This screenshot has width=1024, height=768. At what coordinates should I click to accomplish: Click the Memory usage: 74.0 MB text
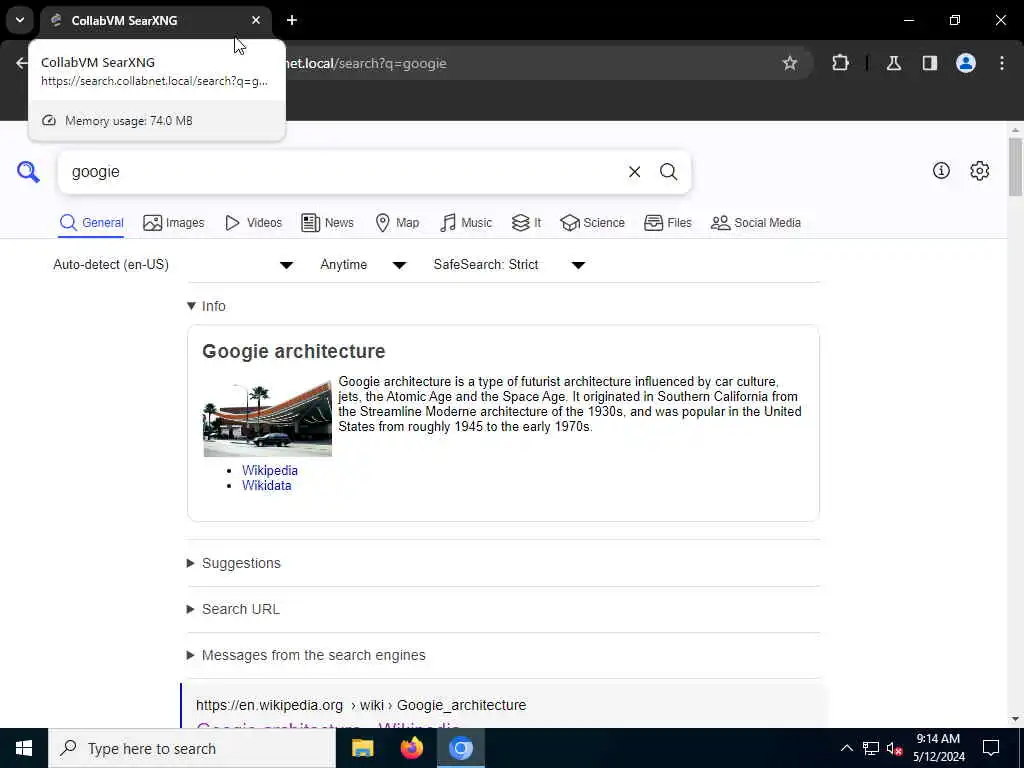tap(129, 121)
